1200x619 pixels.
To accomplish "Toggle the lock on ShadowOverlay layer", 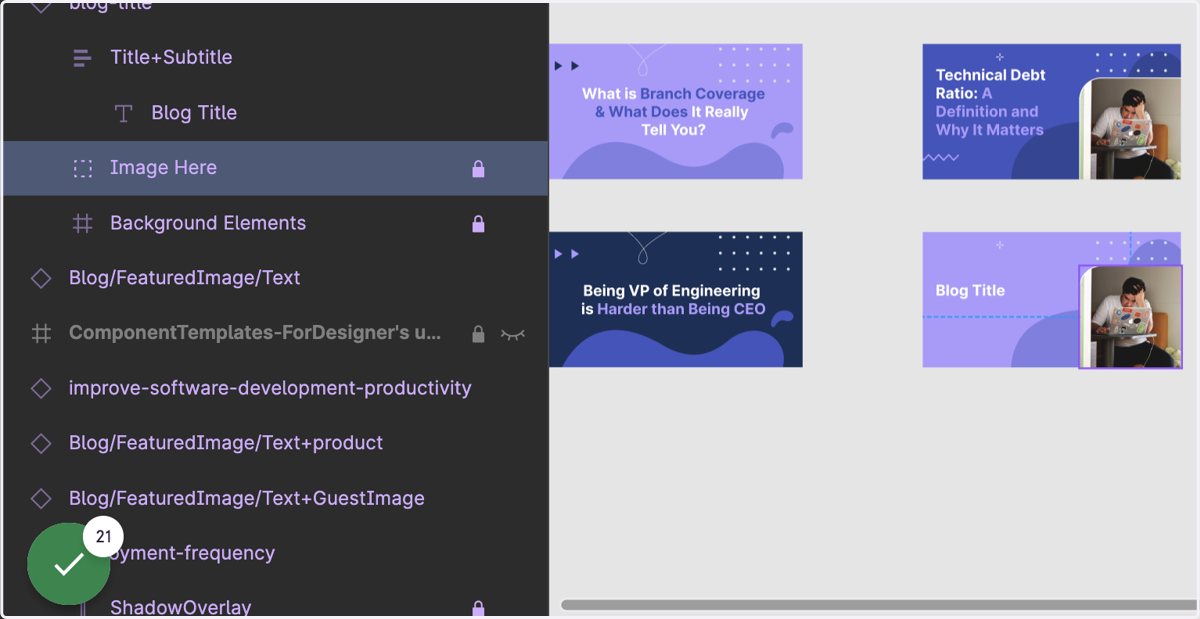I will tap(478, 607).
